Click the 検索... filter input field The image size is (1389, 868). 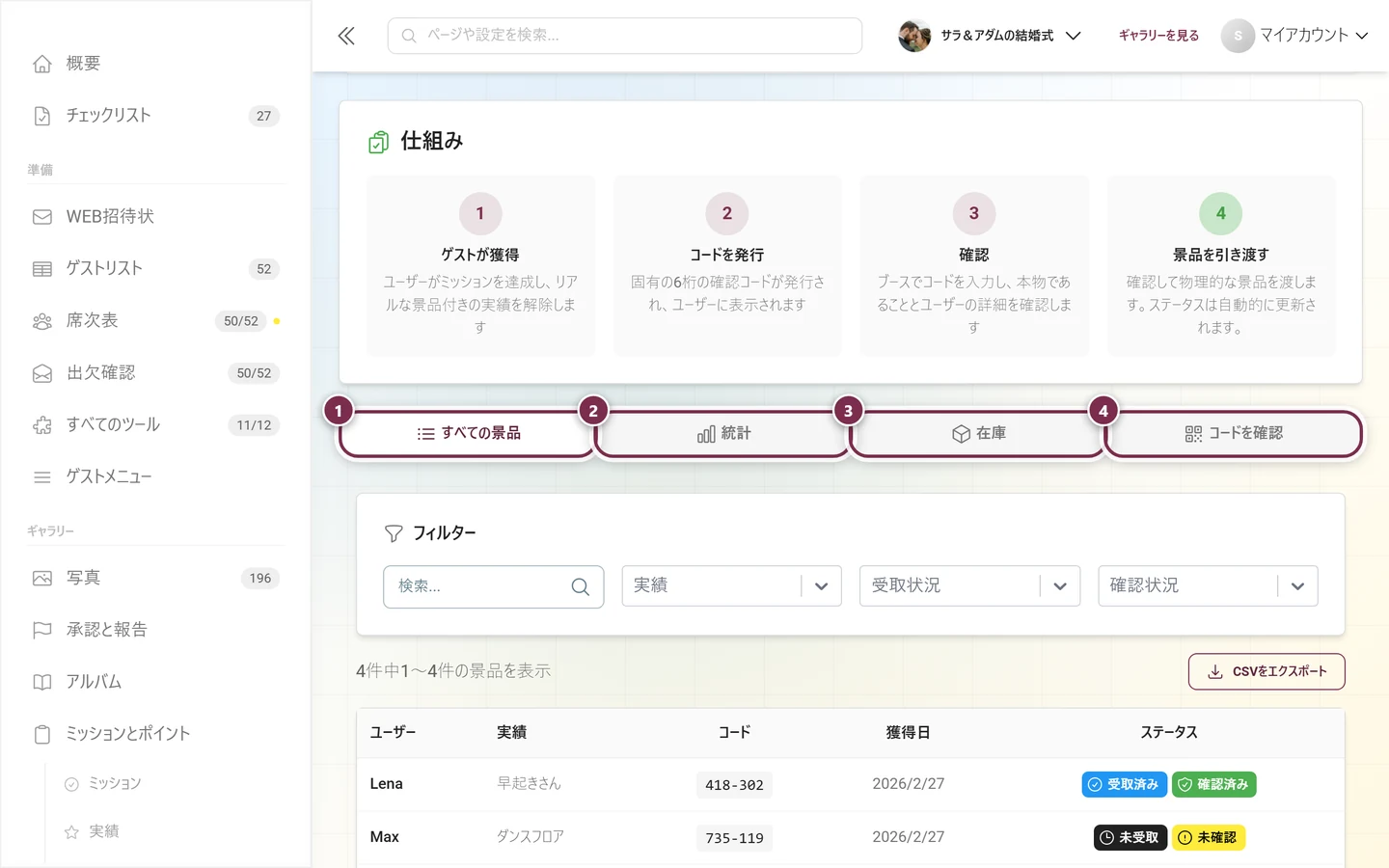pos(493,586)
